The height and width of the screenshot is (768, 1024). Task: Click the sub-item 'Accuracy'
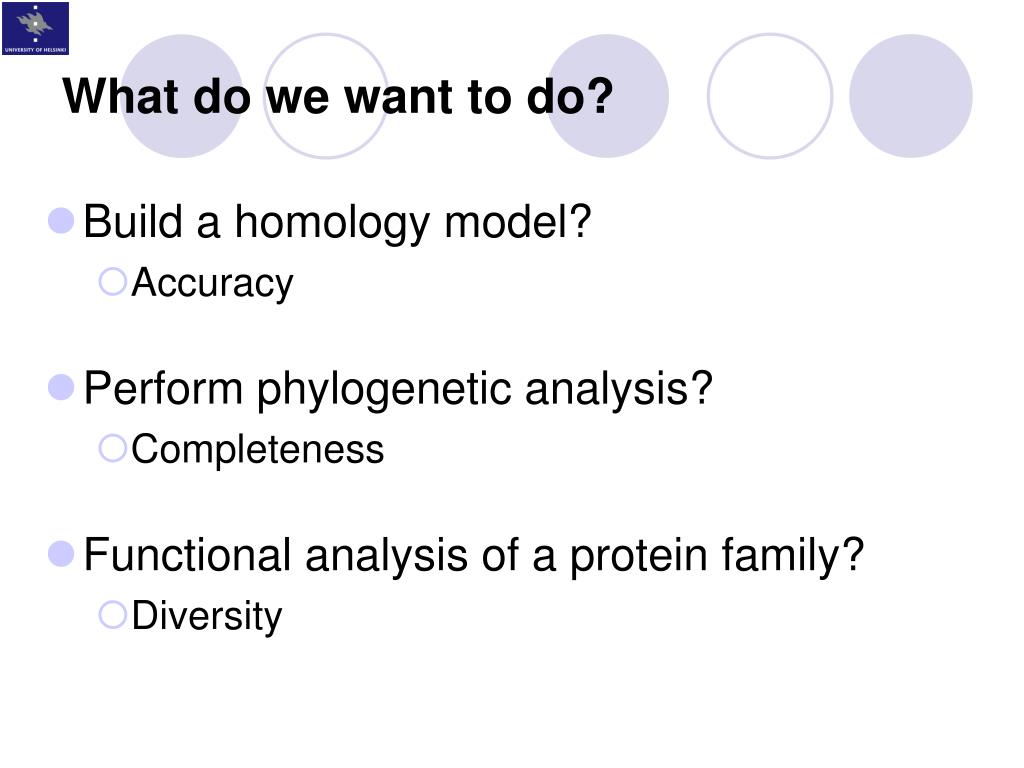[212, 284]
